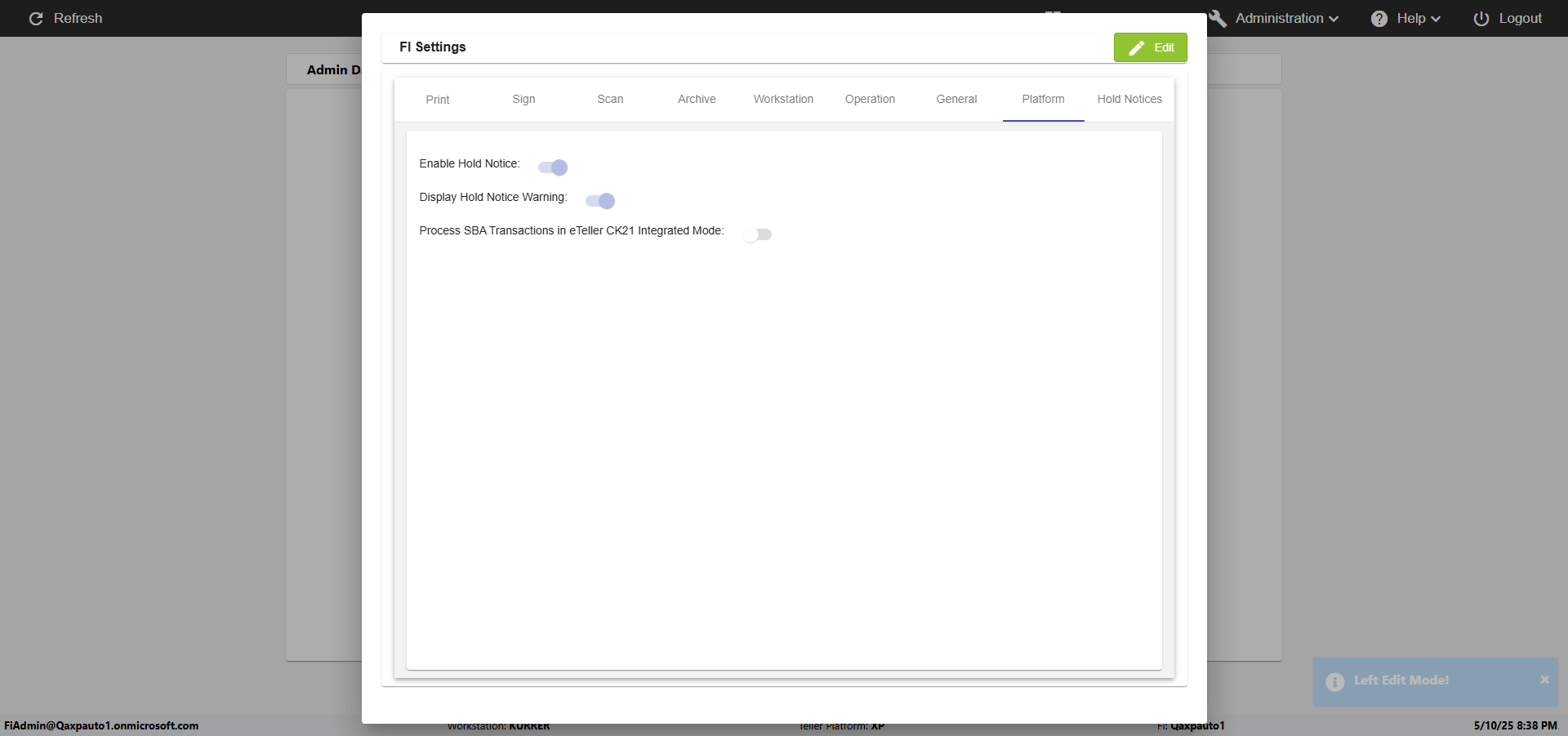Viewport: 1568px width, 736px height.
Task: Click the Enable Hold Notice label
Action: coord(470,163)
